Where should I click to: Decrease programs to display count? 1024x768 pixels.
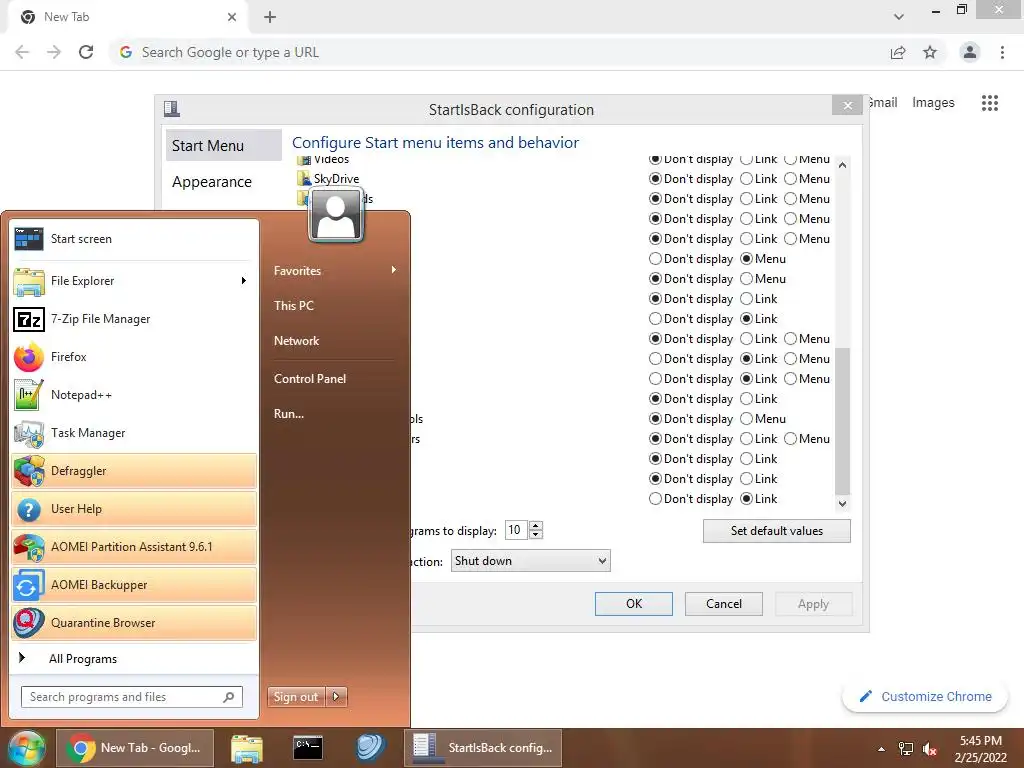[x=536, y=534]
